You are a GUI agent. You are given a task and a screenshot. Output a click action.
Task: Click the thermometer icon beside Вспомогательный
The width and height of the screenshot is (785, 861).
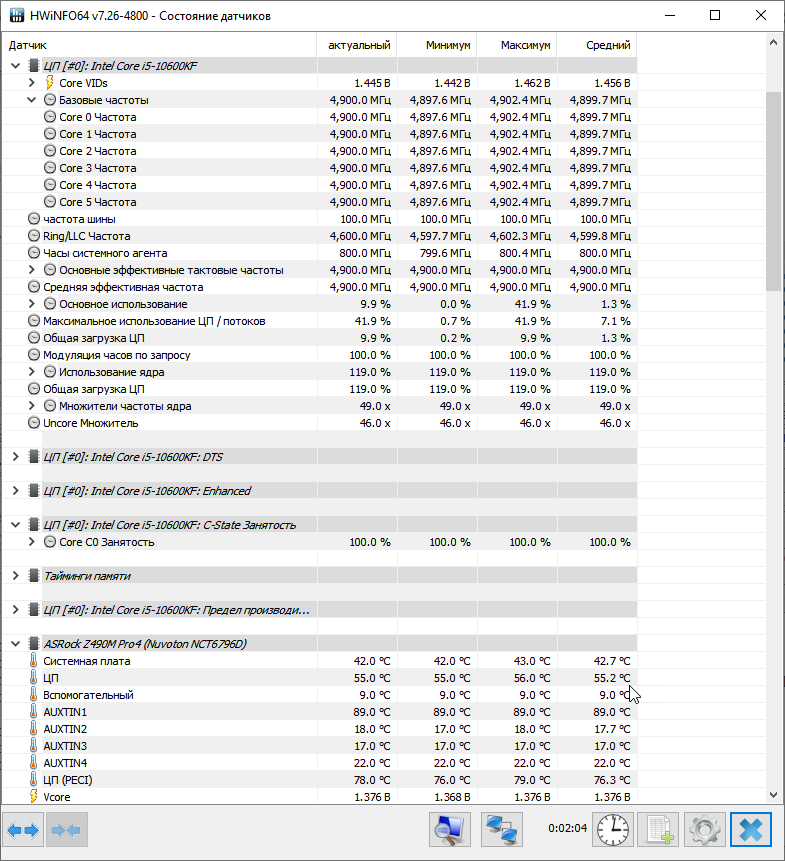coord(33,695)
